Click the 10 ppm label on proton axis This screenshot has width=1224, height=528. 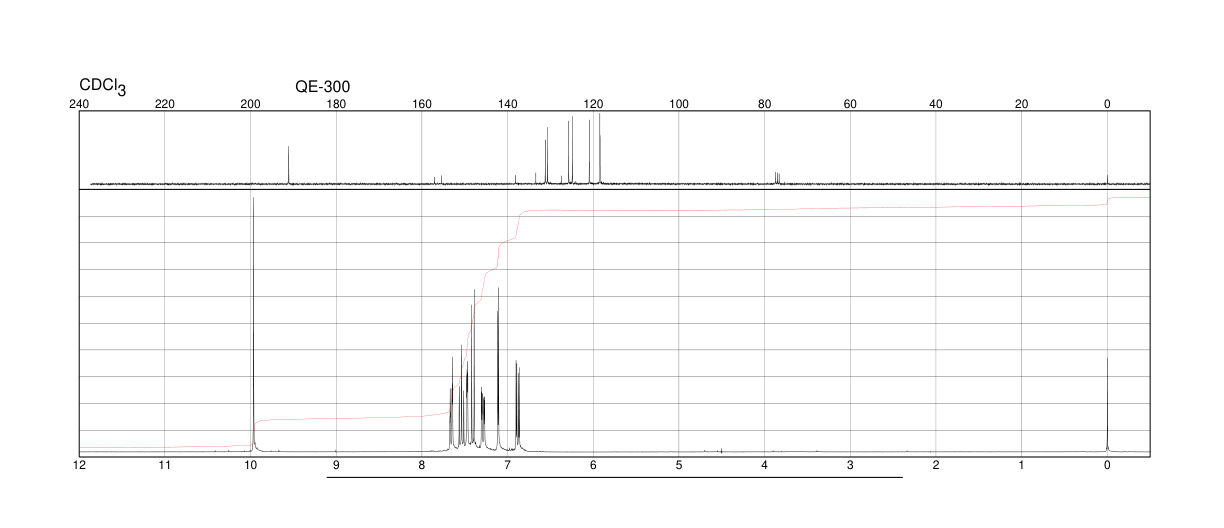point(251,466)
